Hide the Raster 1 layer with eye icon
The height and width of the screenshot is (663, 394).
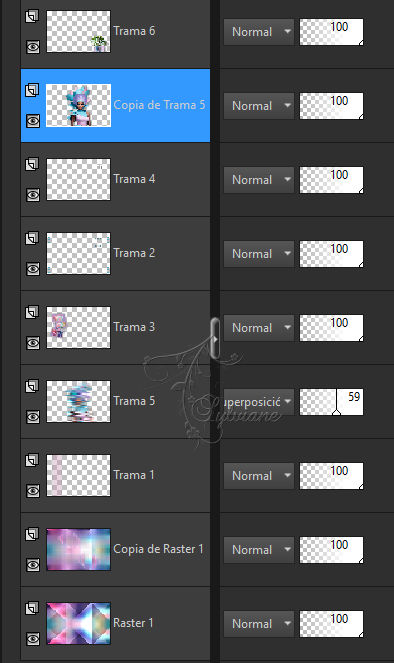coord(33,639)
